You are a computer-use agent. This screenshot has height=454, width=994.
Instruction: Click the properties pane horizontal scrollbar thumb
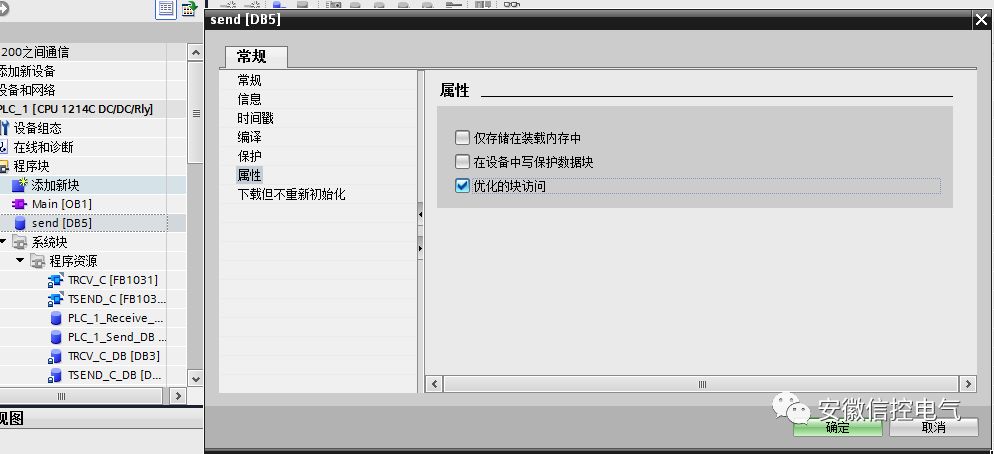click(701, 384)
